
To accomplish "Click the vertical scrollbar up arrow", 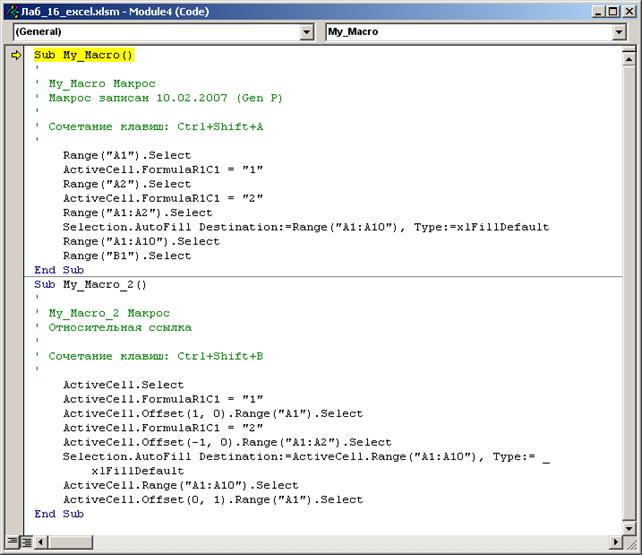I will click(629, 59).
